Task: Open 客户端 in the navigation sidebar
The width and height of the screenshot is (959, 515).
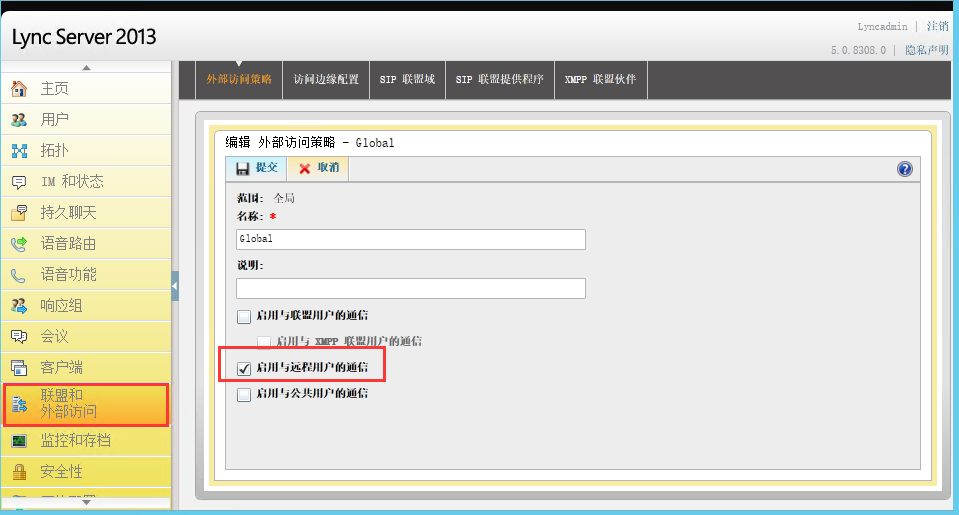Action: coord(86,368)
